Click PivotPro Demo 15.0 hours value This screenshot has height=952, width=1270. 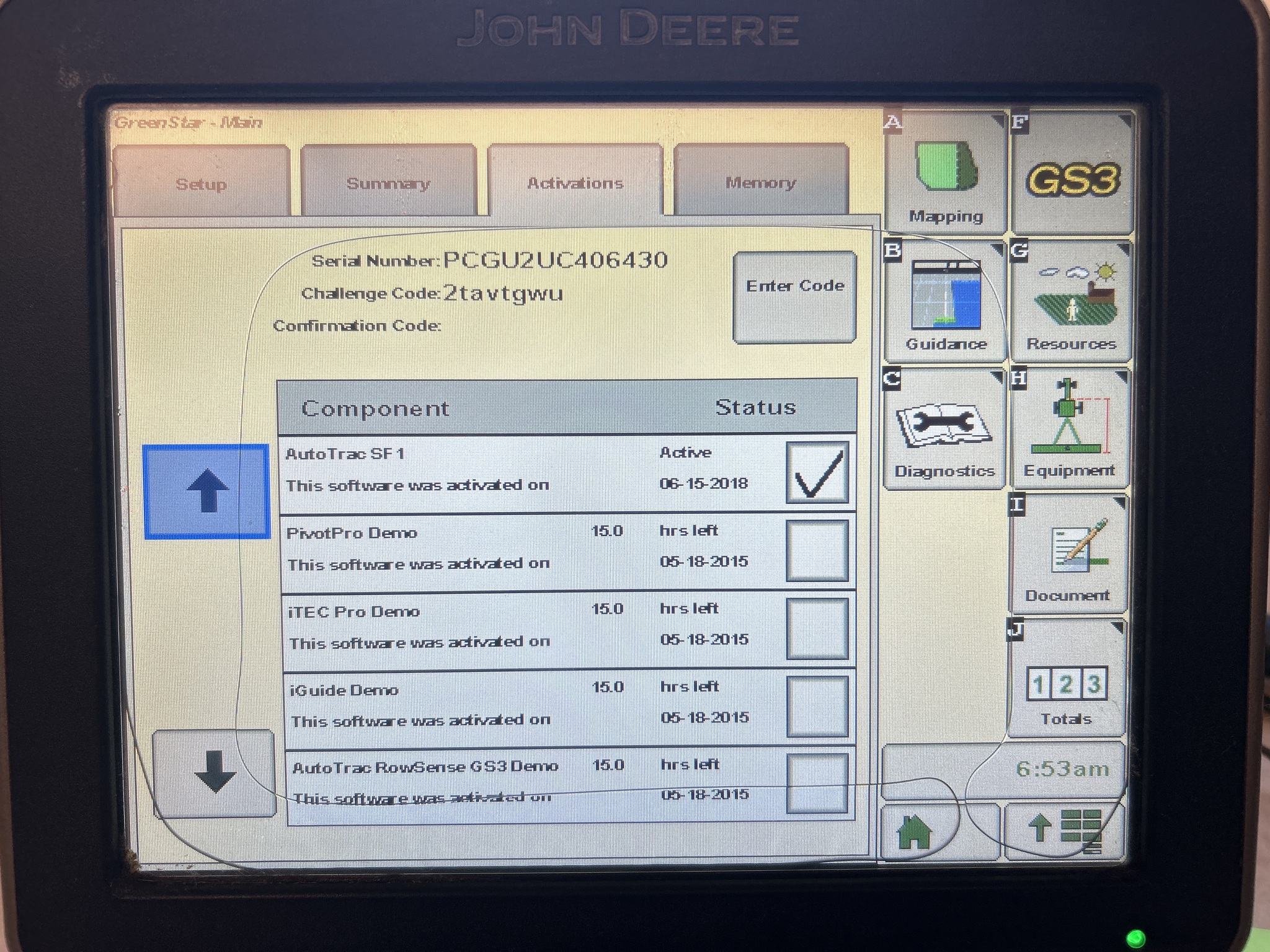(607, 531)
